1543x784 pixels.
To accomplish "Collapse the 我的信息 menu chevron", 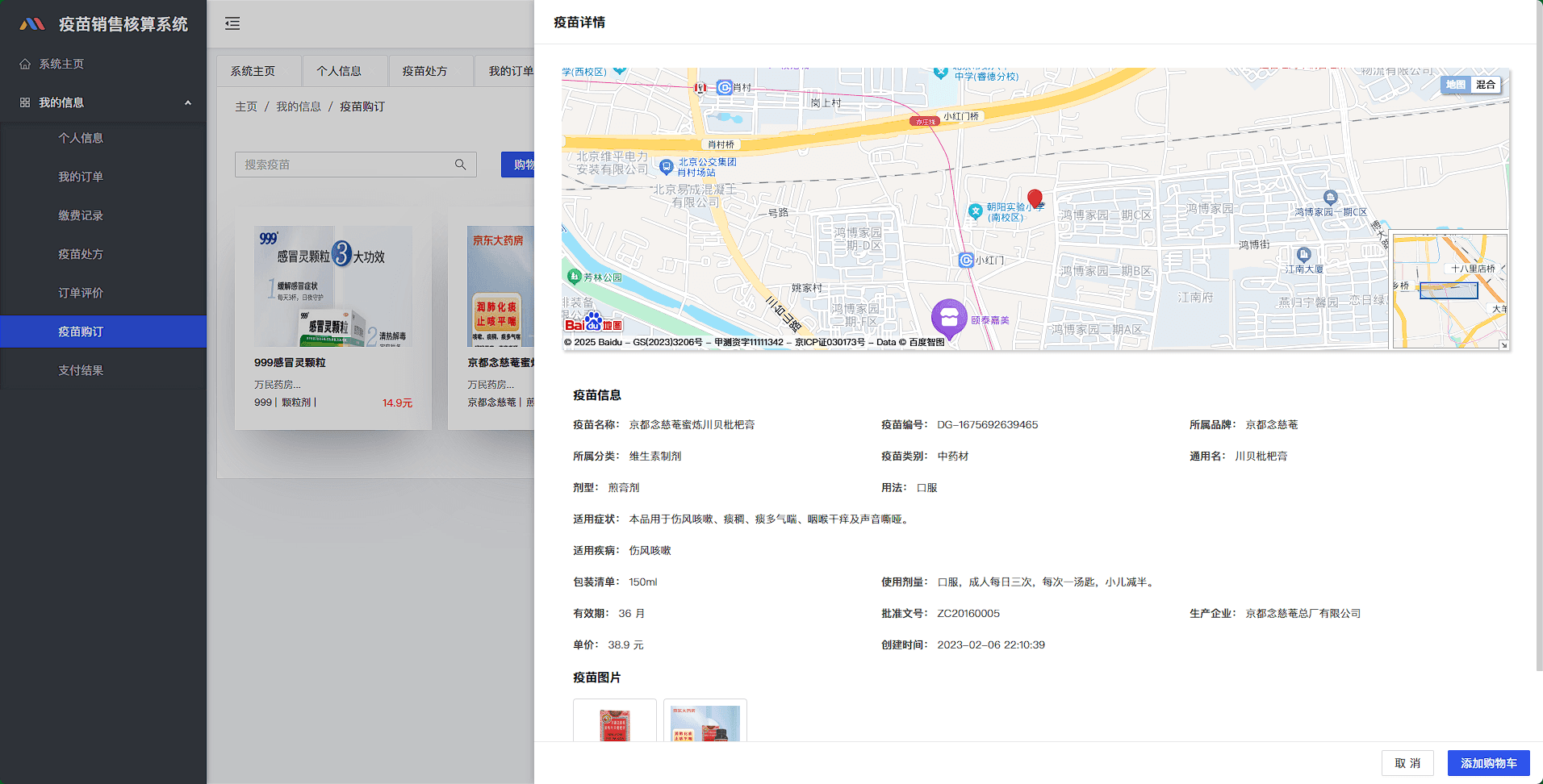I will click(188, 102).
